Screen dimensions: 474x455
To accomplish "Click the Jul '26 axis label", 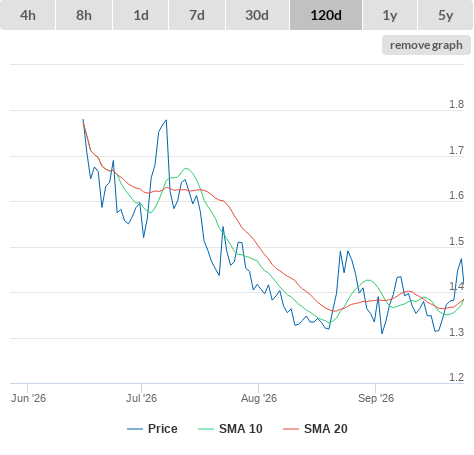I will pyautogui.click(x=141, y=398).
